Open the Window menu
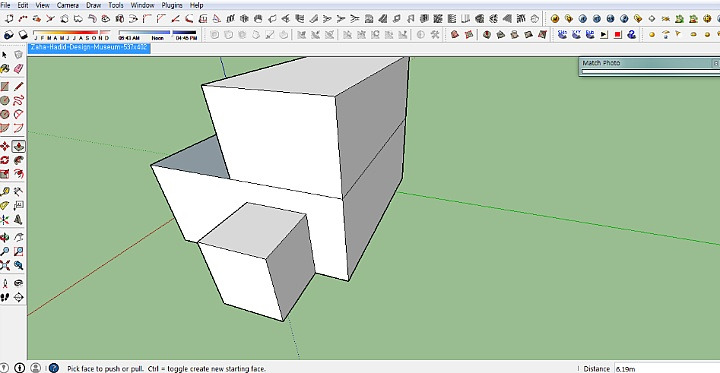Image resolution: width=720 pixels, height=373 pixels. [142, 6]
